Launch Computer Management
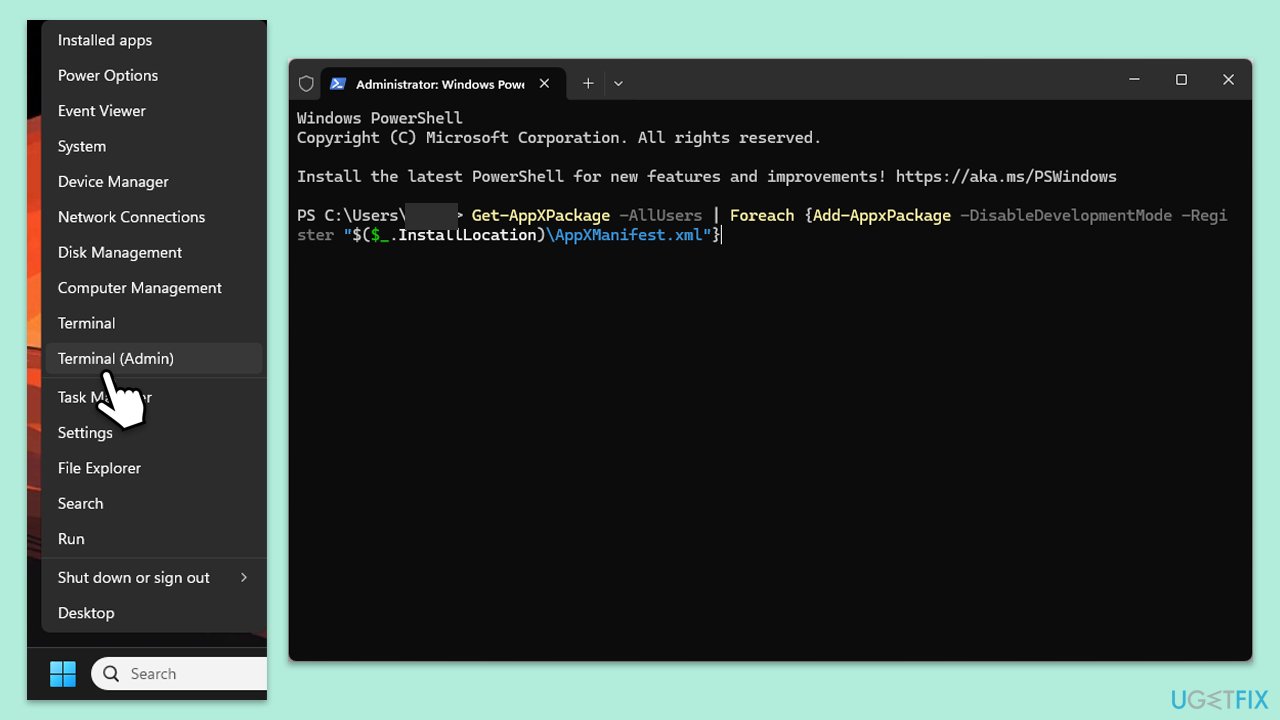The width and height of the screenshot is (1280, 720). (154, 288)
